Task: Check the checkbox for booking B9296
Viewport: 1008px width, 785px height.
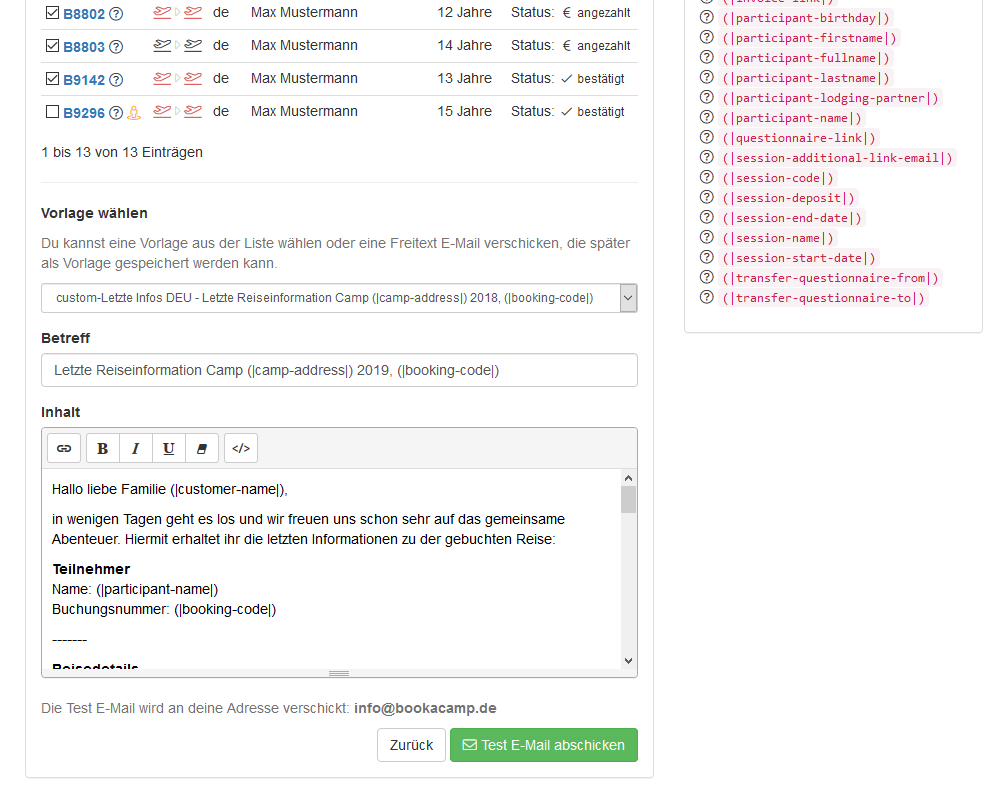Action: click(x=53, y=112)
